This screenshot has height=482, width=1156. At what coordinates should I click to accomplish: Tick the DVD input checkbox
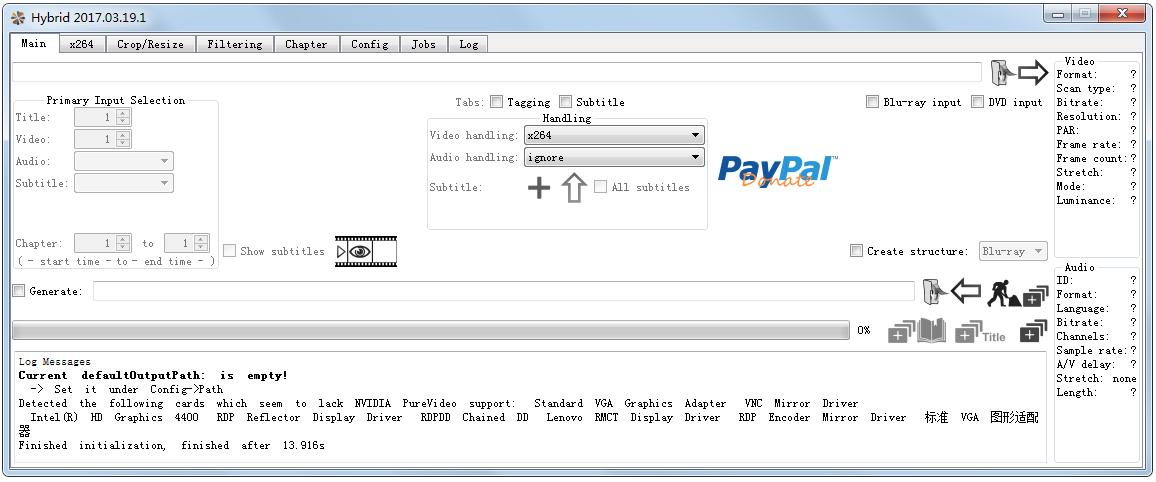click(x=978, y=102)
